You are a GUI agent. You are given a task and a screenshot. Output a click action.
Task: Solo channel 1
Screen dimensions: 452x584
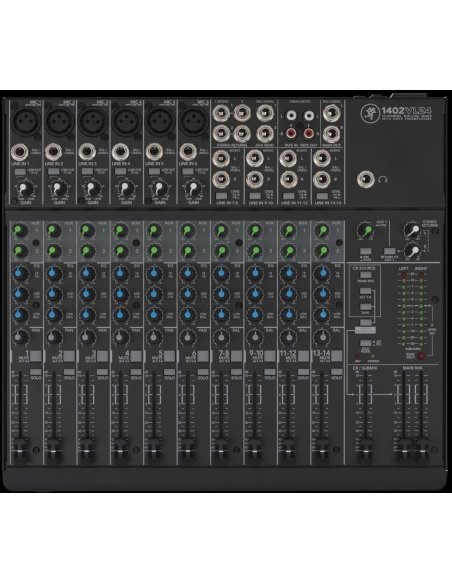[36, 372]
